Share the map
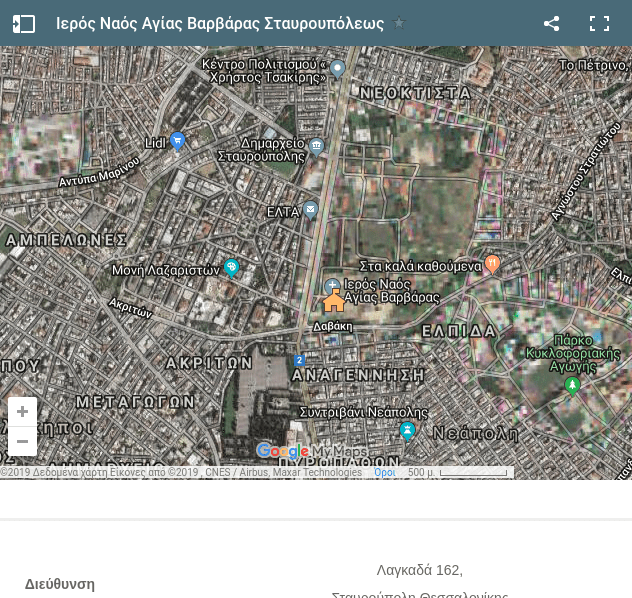The image size is (632, 598). click(551, 24)
